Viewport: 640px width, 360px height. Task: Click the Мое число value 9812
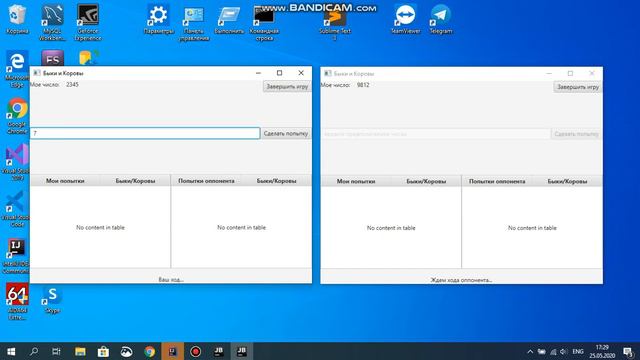pos(363,85)
